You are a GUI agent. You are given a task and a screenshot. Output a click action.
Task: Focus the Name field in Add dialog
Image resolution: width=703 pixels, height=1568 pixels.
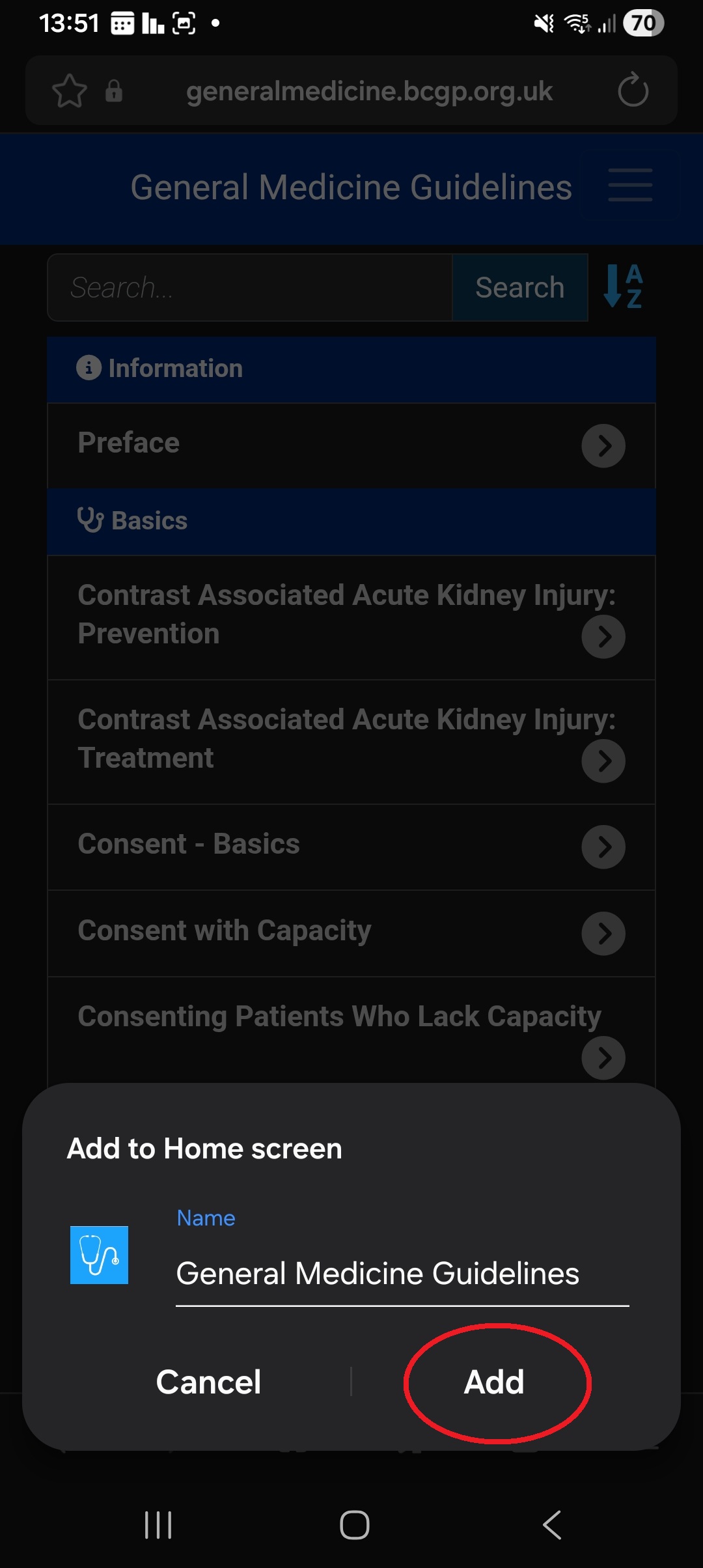(x=402, y=1274)
